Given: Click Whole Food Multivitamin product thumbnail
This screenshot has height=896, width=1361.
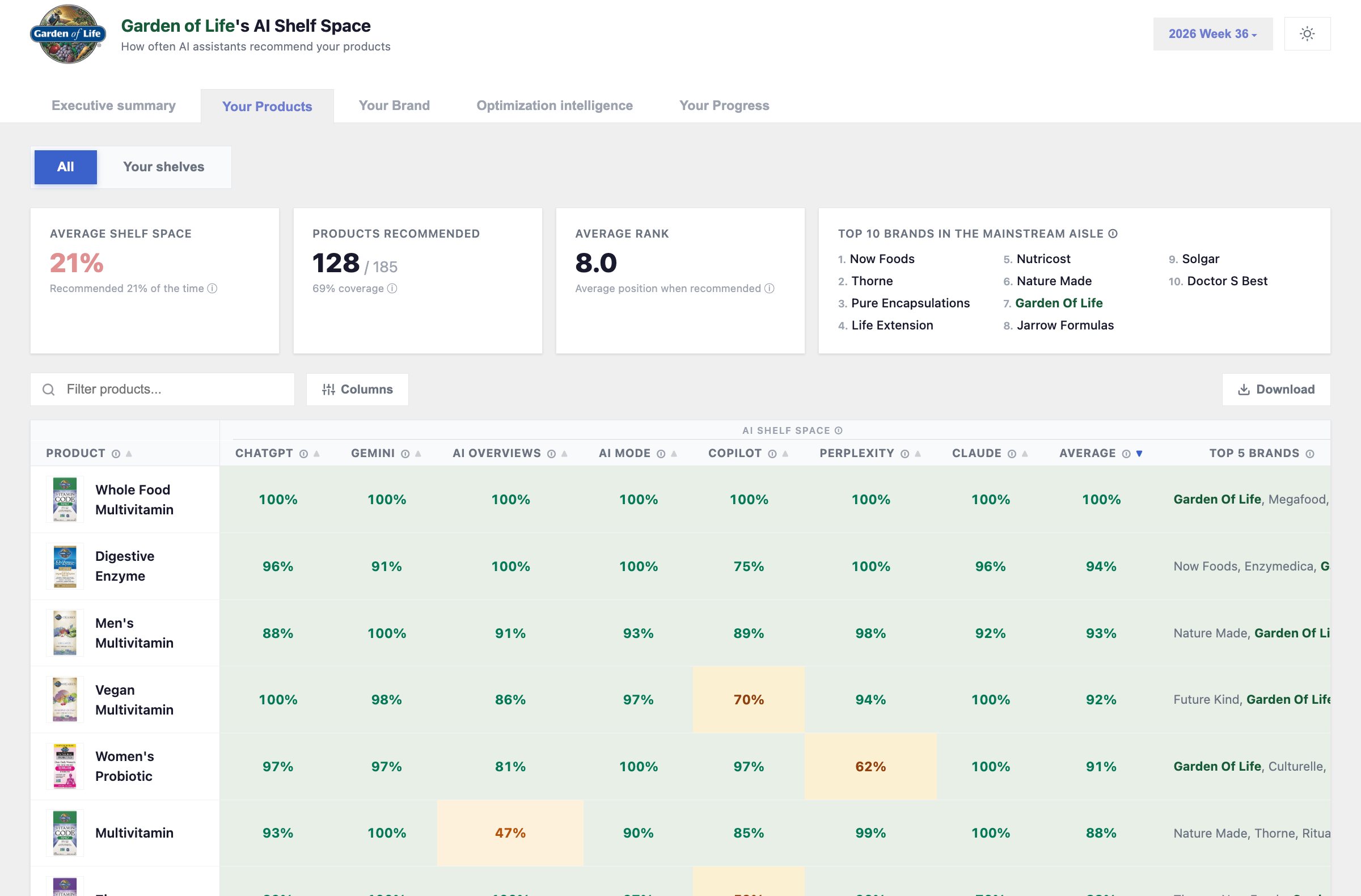Looking at the screenshot, I should point(65,499).
